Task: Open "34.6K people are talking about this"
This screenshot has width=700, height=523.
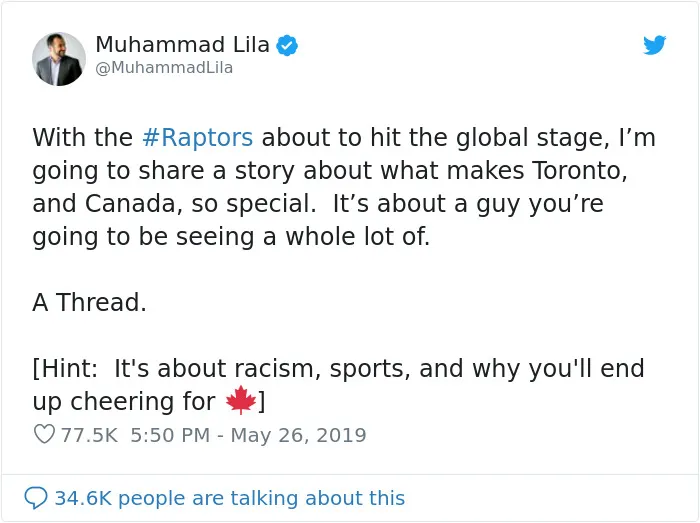Action: point(229,498)
